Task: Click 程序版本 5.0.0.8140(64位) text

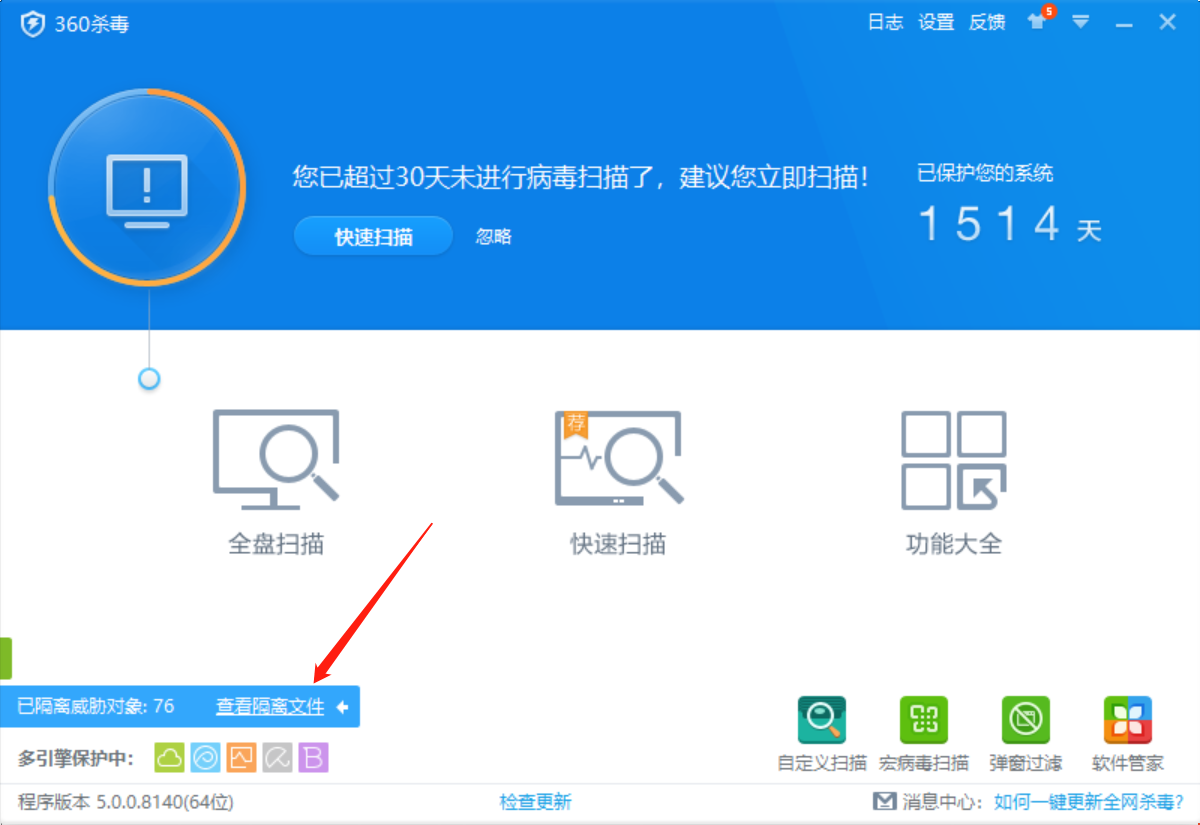Action: [x=126, y=801]
